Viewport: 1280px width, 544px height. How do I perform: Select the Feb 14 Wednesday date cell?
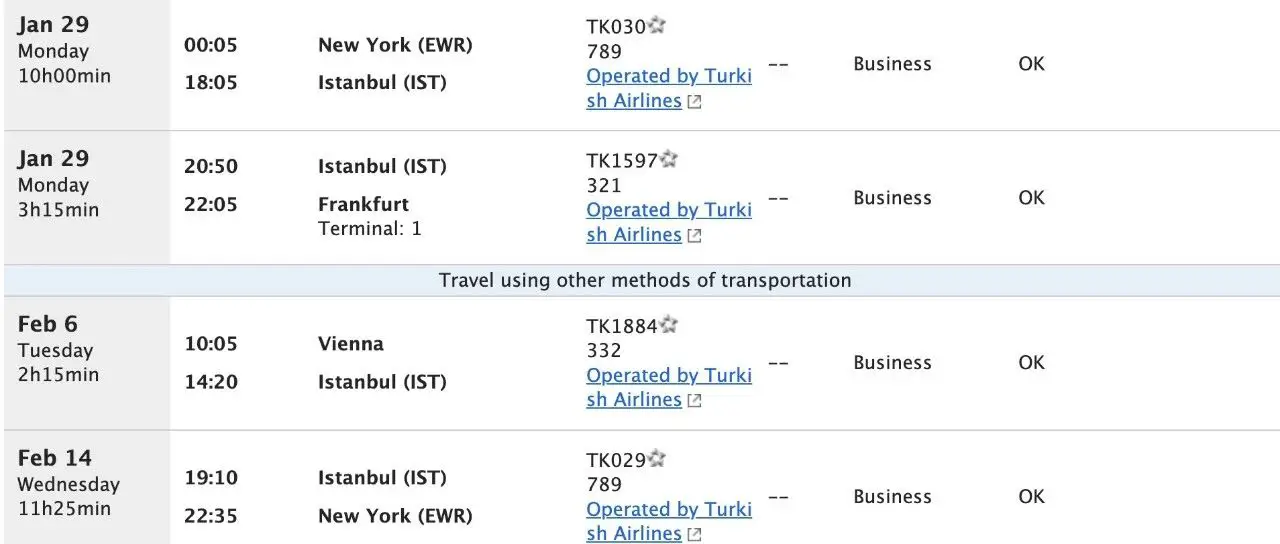[87, 488]
